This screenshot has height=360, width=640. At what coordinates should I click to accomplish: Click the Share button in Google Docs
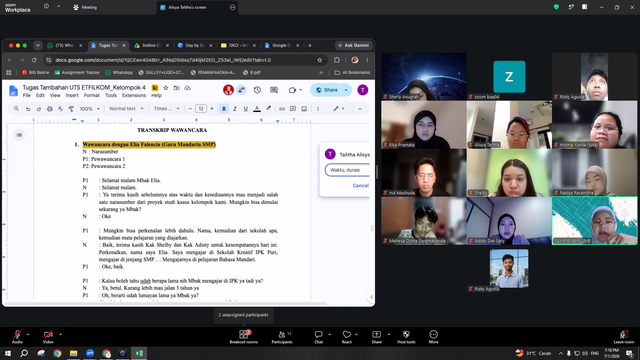327,90
